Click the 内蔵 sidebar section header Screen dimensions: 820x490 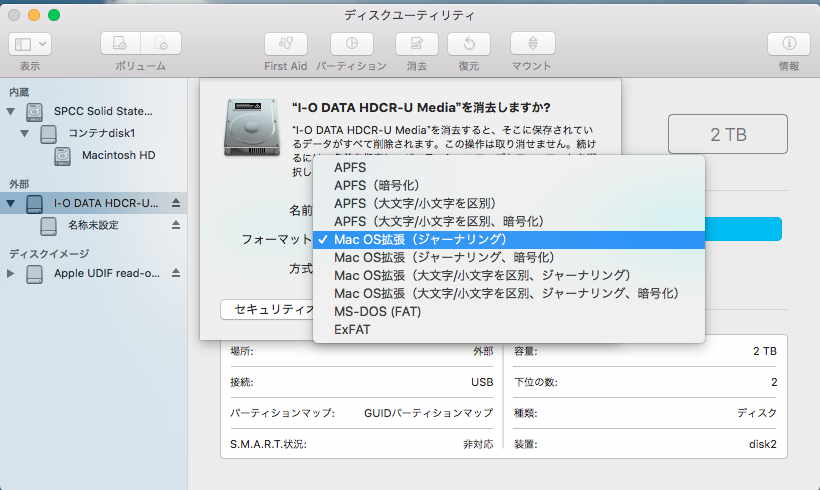coord(19,92)
